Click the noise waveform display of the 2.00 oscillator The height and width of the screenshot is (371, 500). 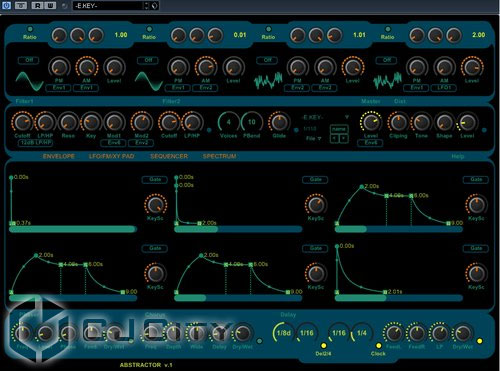(387, 81)
